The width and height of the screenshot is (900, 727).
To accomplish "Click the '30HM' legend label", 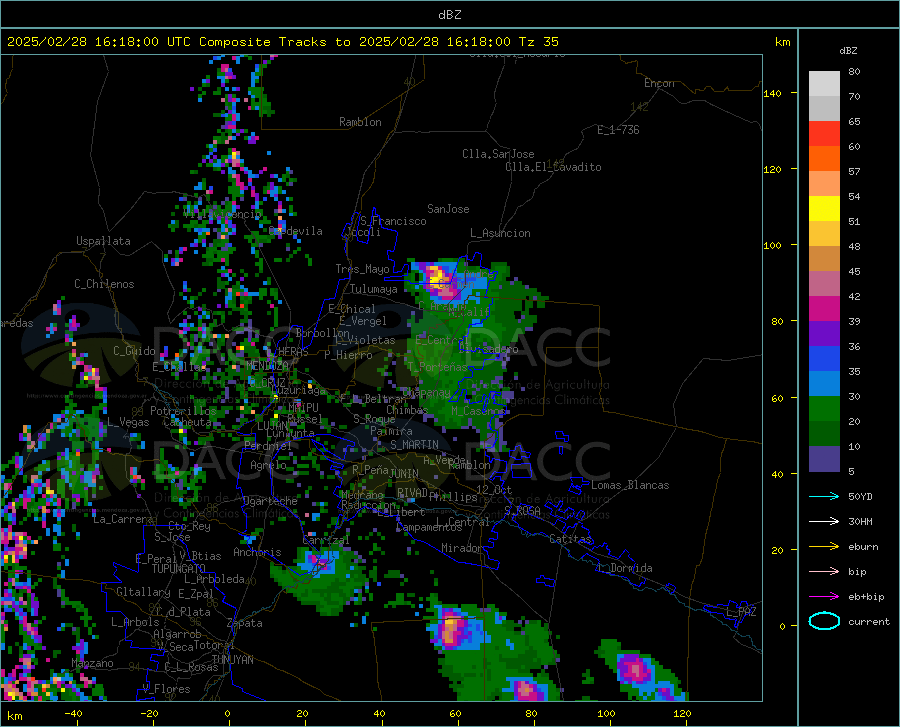I will click(860, 521).
